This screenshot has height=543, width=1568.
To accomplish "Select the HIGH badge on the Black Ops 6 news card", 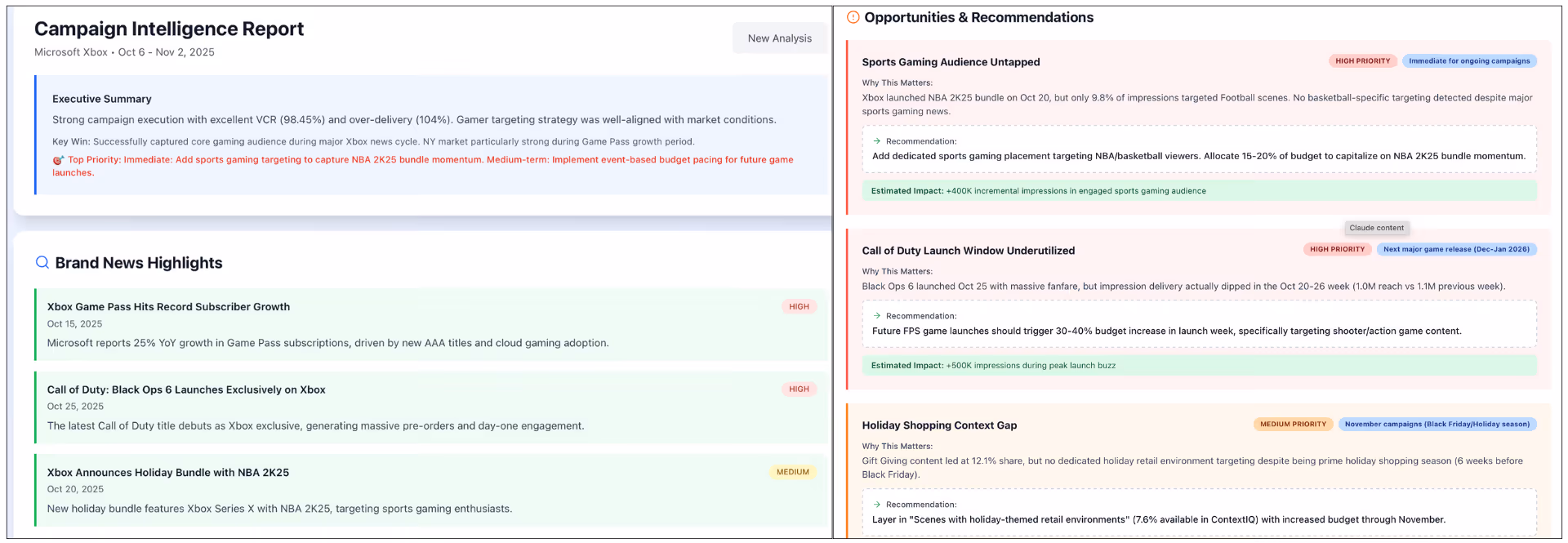I will coord(799,389).
